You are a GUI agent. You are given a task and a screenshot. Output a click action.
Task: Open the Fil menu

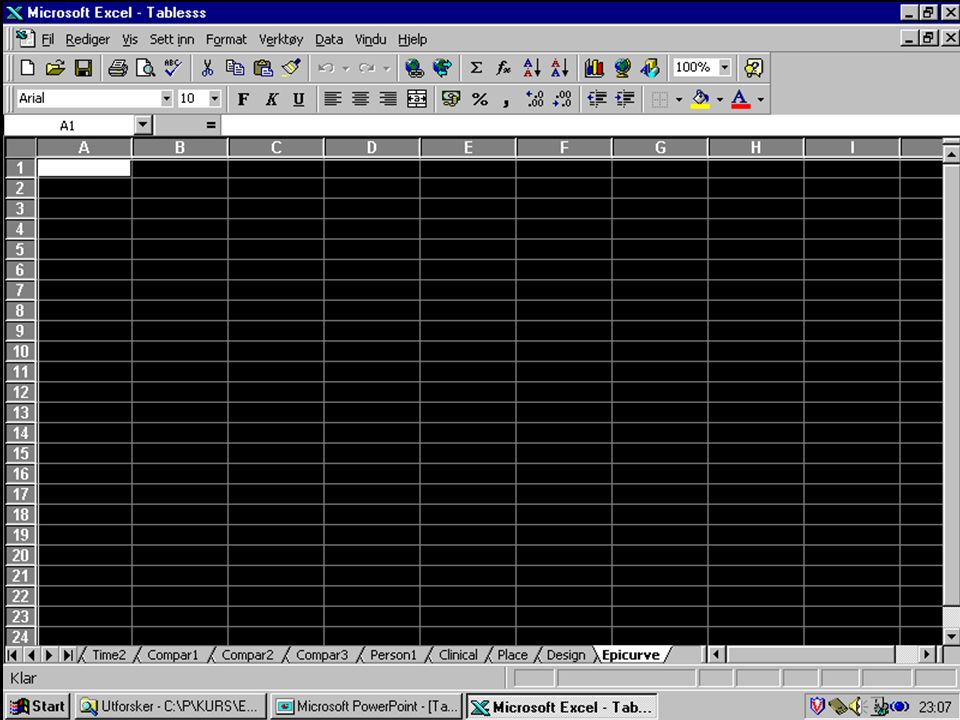pyautogui.click(x=48, y=39)
